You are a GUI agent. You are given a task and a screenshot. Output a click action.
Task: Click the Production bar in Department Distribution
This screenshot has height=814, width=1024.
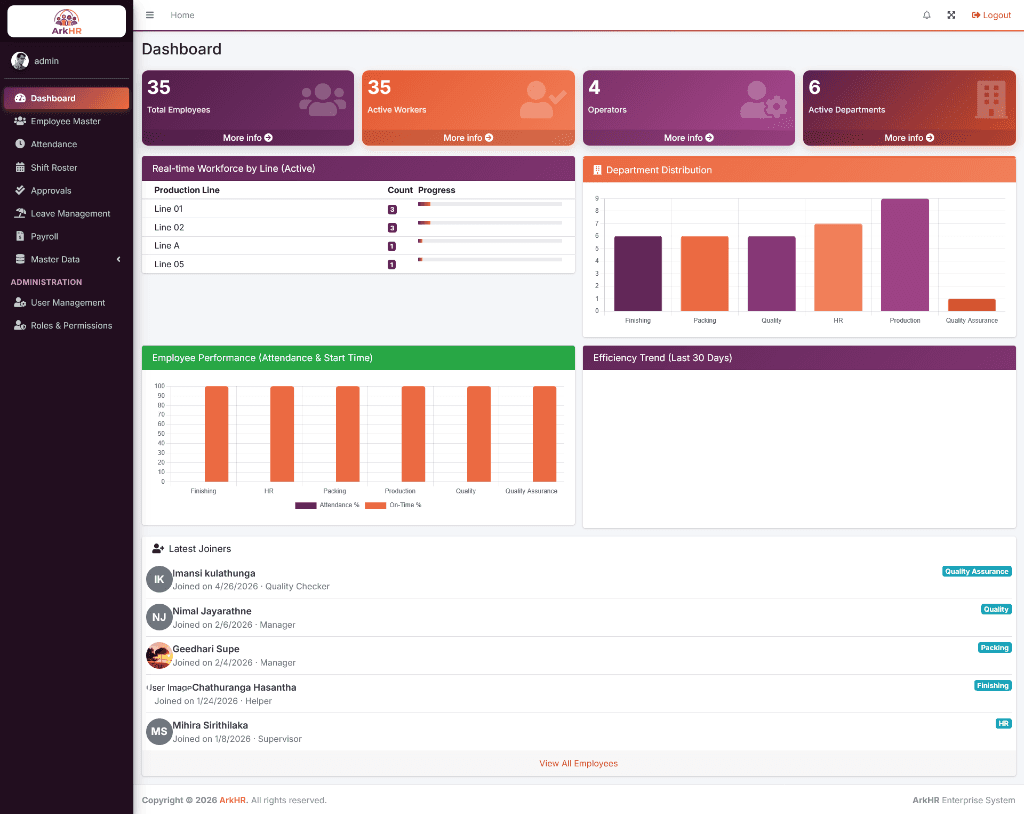(x=904, y=255)
